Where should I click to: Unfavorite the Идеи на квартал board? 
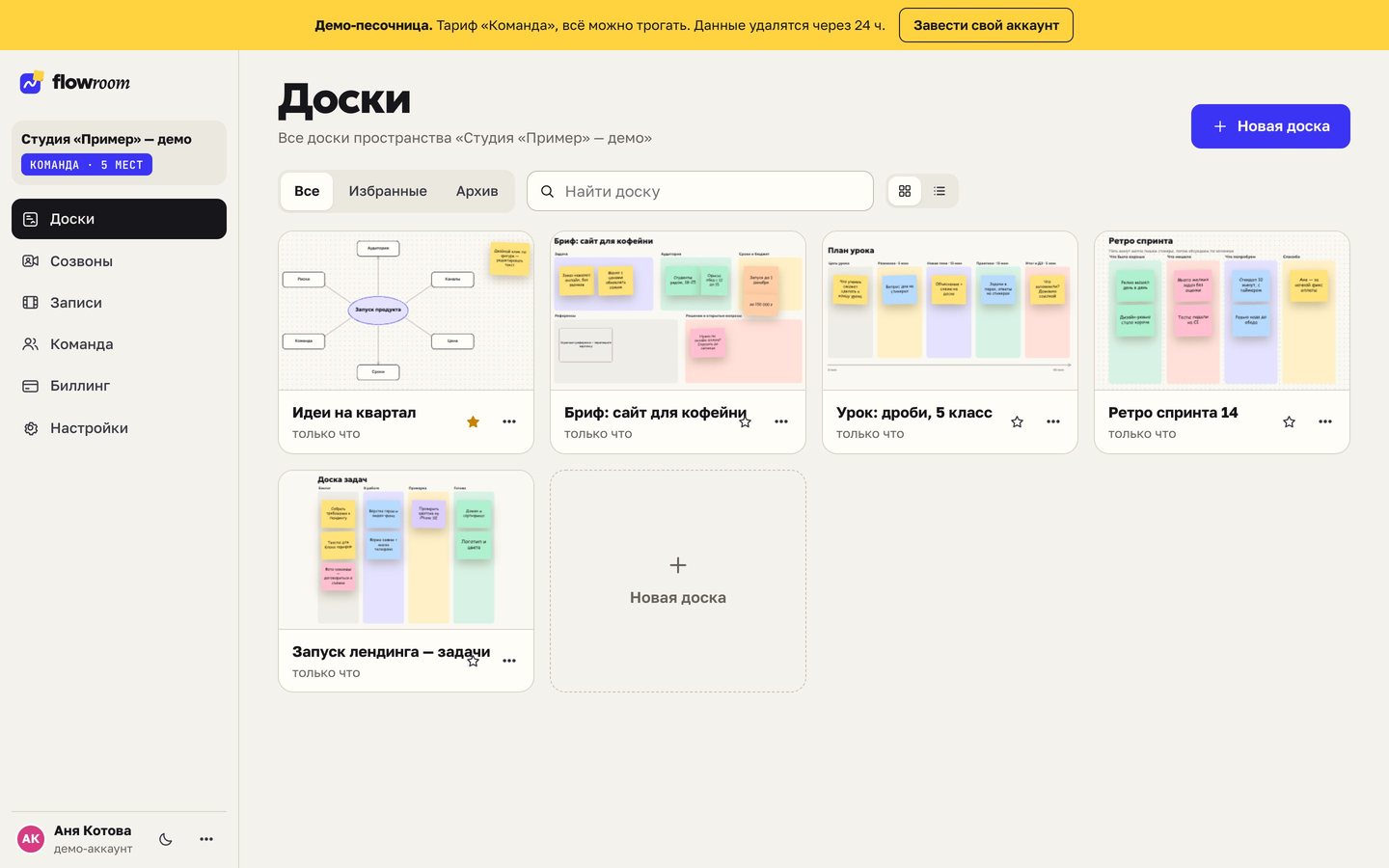[x=473, y=421]
